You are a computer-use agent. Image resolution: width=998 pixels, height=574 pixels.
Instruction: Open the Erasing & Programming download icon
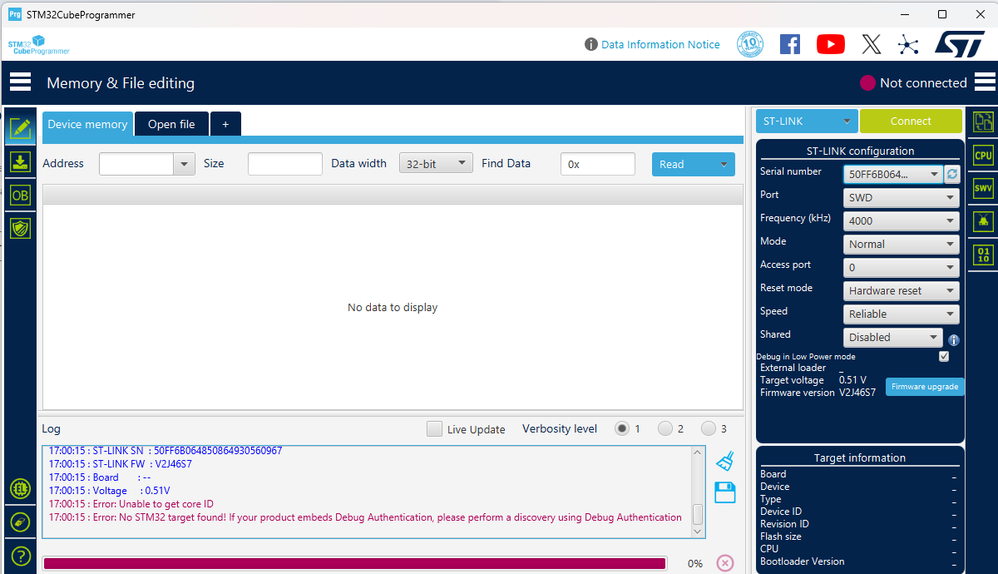[x=20, y=162]
